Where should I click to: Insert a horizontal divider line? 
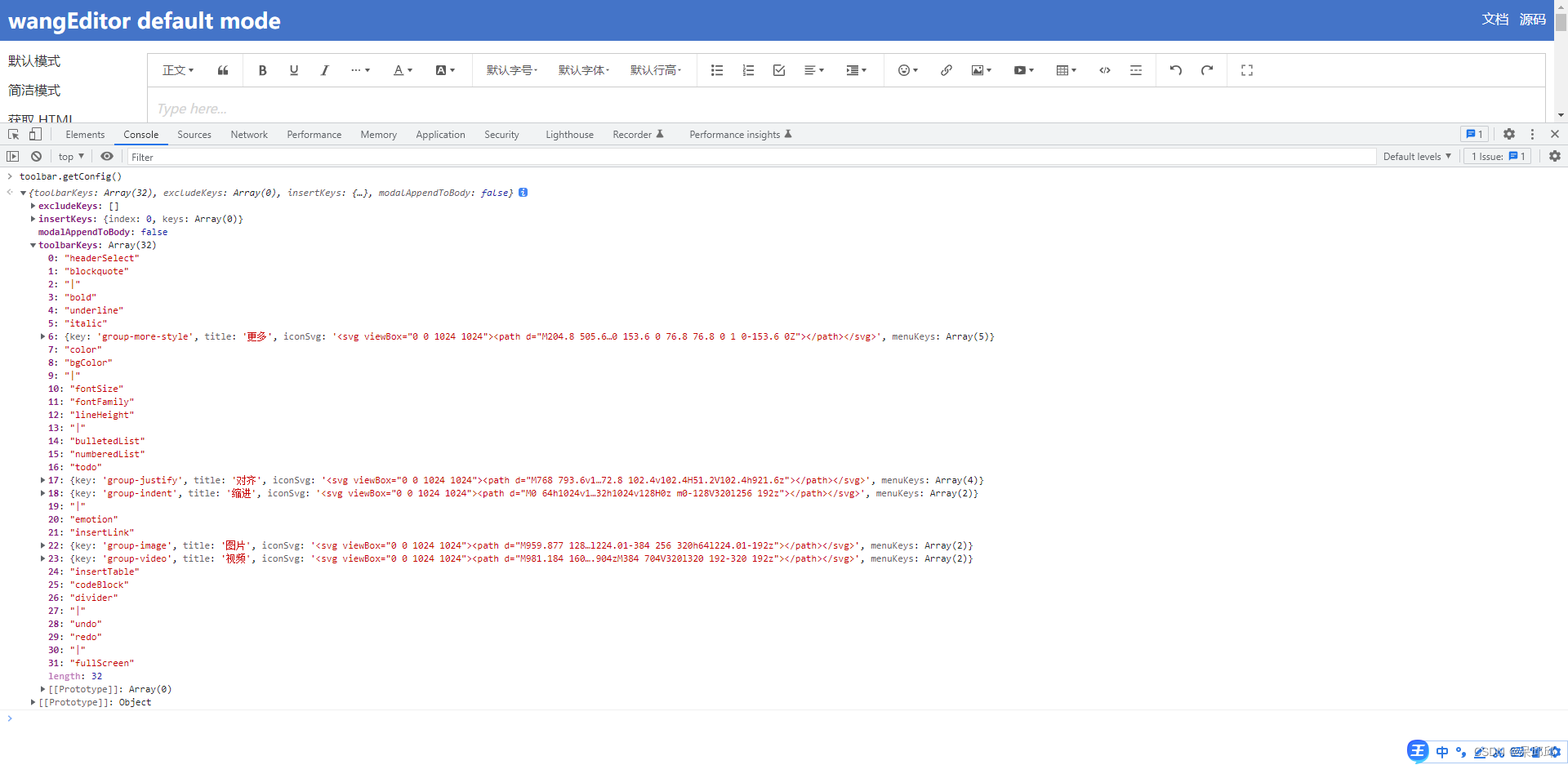[1136, 70]
